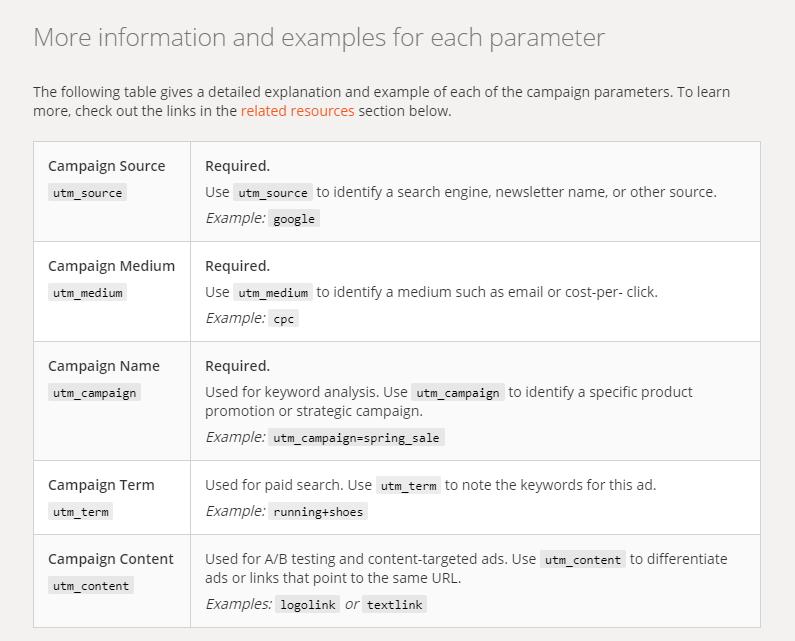Select the utm_content code under Campaign Content

coord(90,586)
